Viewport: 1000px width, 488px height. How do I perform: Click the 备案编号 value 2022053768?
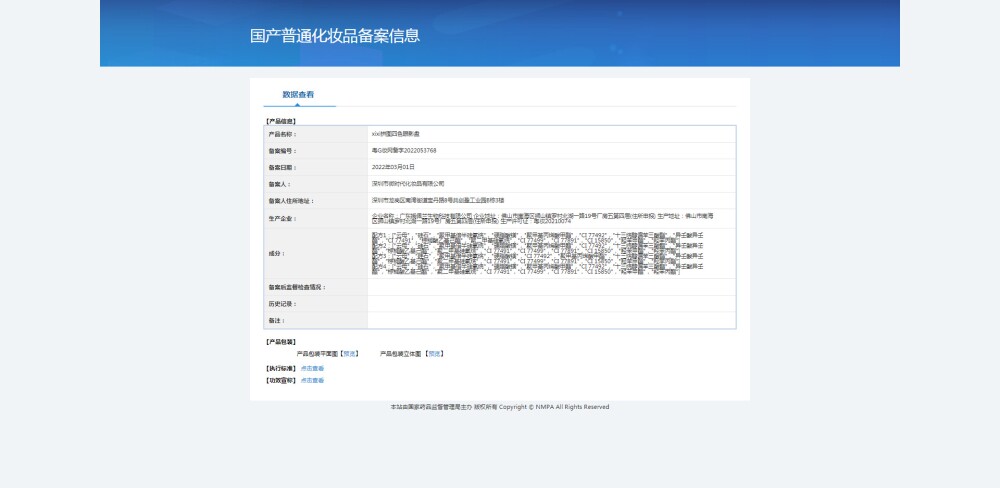(404, 151)
